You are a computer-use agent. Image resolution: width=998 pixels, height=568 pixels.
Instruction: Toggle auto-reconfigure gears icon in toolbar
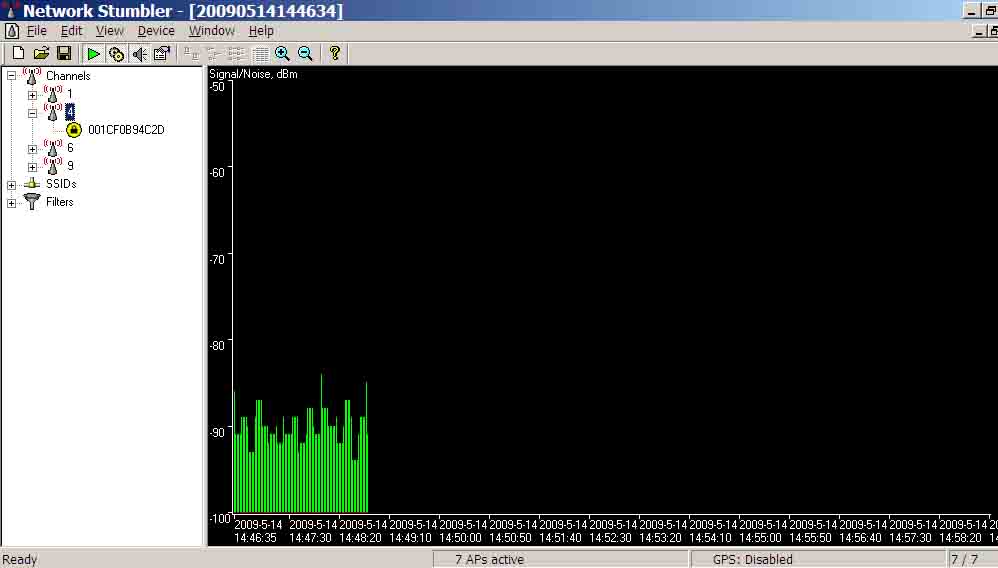(x=116, y=53)
